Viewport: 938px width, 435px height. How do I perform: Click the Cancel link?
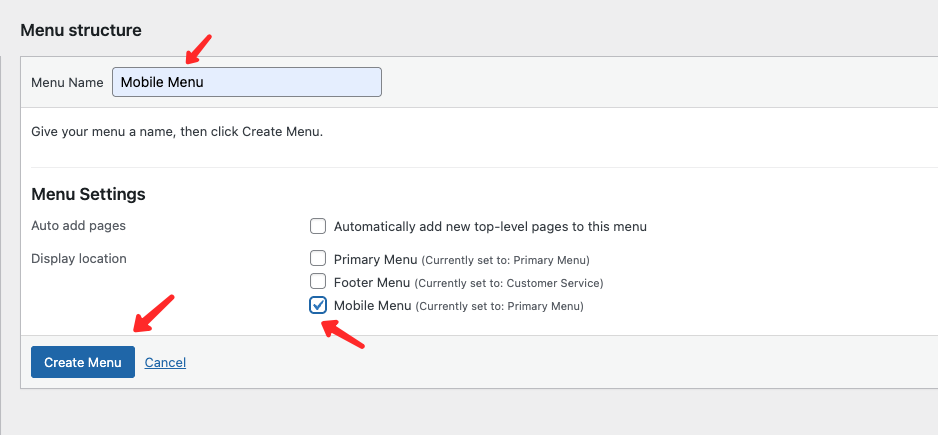click(x=165, y=362)
